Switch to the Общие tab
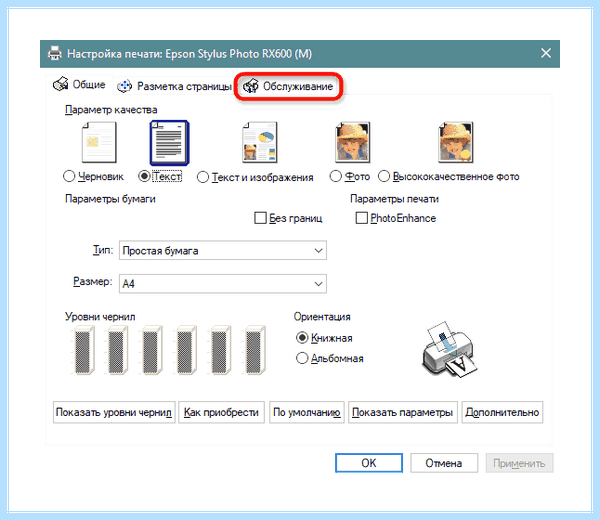Image resolution: width=600 pixels, height=520 pixels. [80, 84]
